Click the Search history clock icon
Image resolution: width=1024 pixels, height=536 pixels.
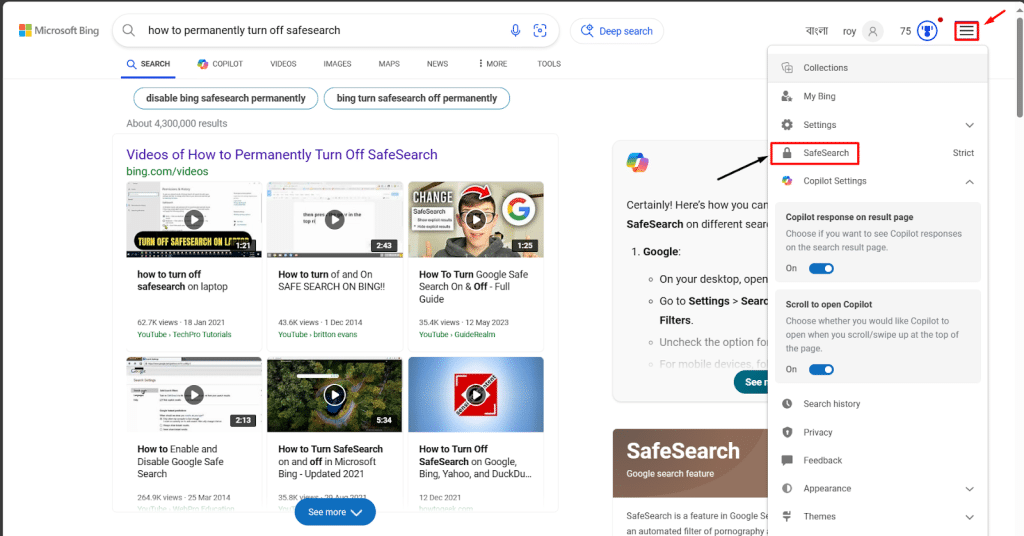coord(787,404)
